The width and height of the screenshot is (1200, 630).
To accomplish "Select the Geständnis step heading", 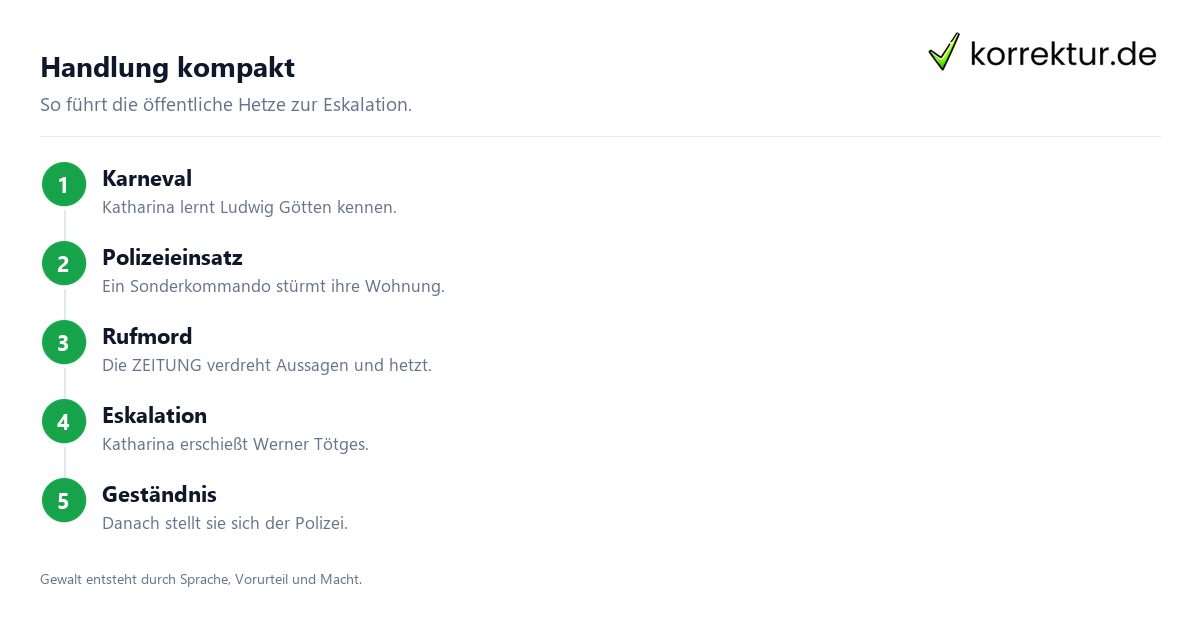I will [159, 495].
